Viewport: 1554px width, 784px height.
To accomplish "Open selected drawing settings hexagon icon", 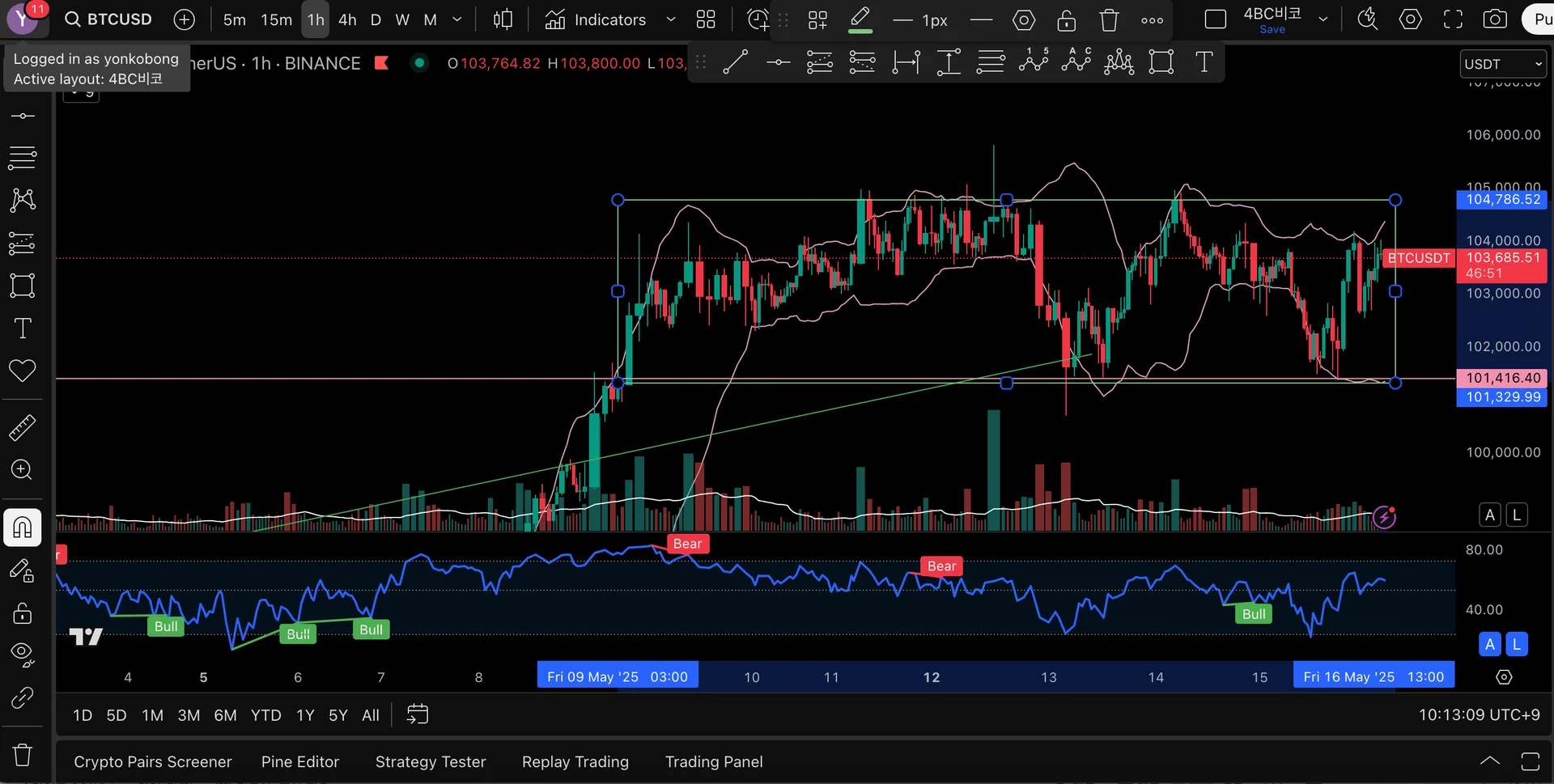I will (x=1024, y=20).
